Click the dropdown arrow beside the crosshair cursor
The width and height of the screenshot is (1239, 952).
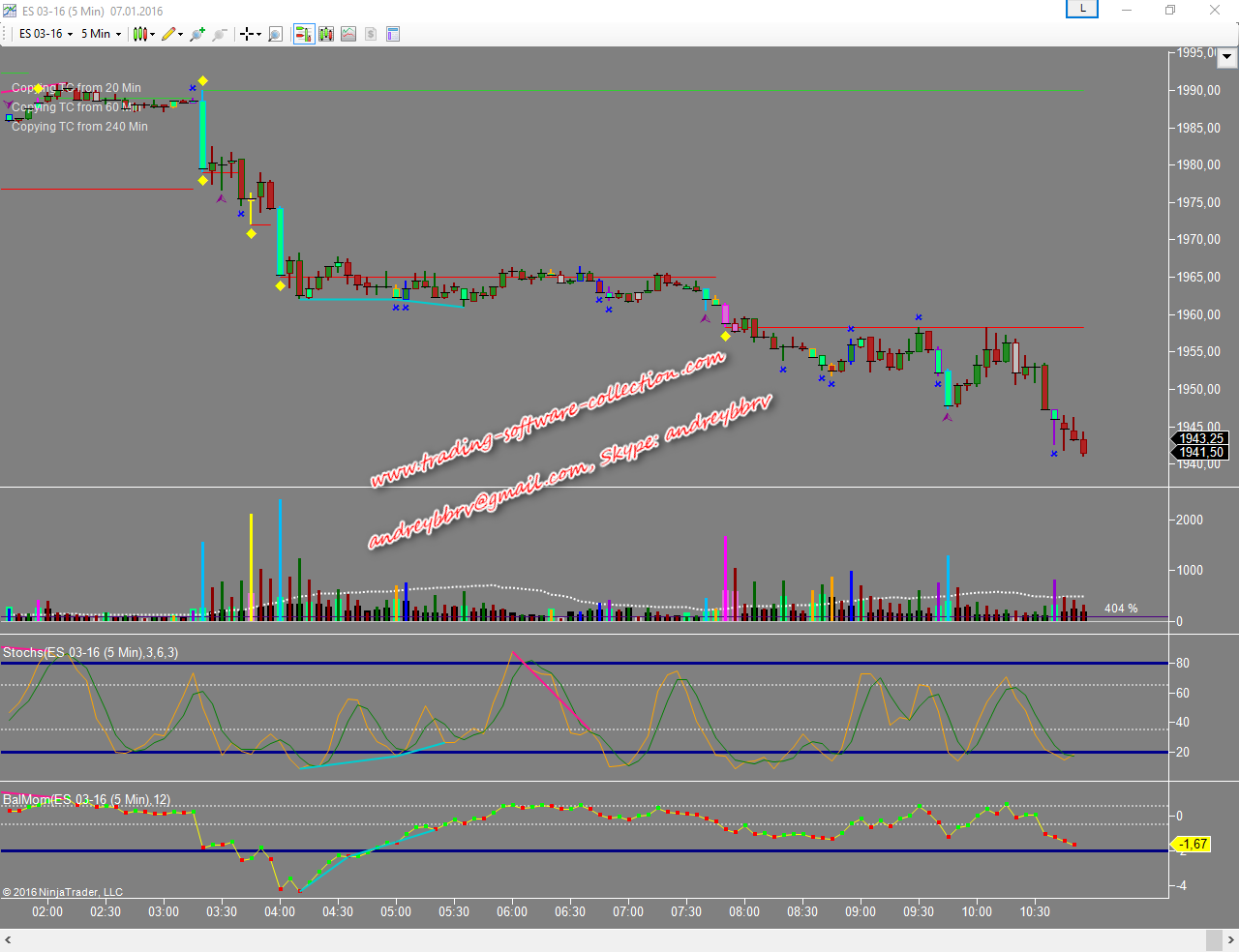pos(258,34)
